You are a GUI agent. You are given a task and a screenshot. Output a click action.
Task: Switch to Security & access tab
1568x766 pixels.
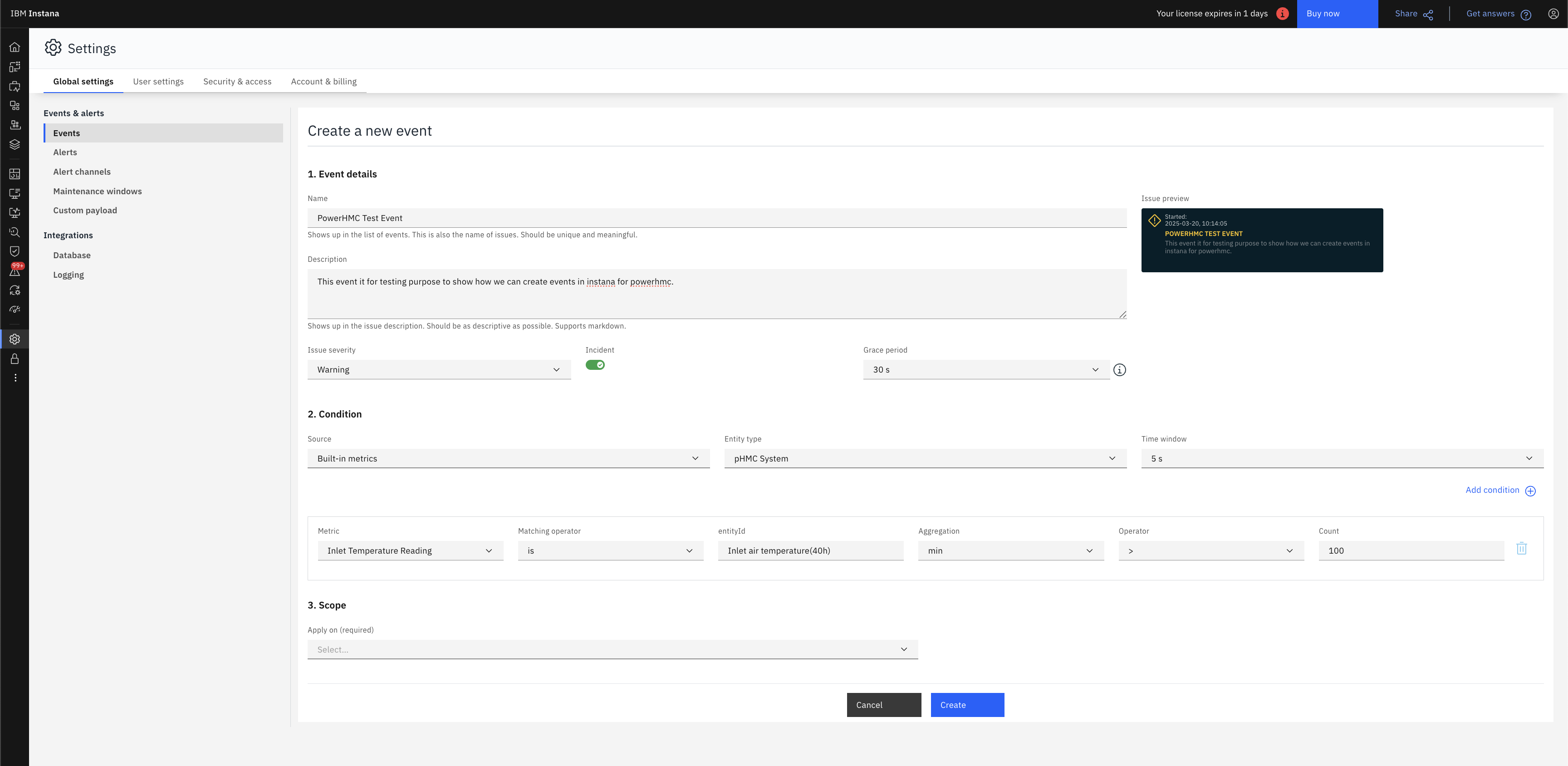click(x=237, y=82)
